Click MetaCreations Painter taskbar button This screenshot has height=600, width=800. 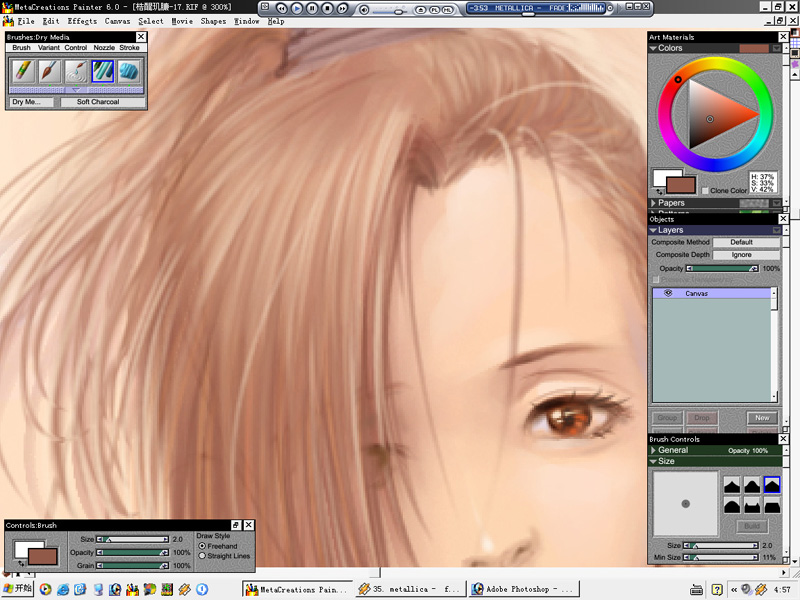coord(297,589)
